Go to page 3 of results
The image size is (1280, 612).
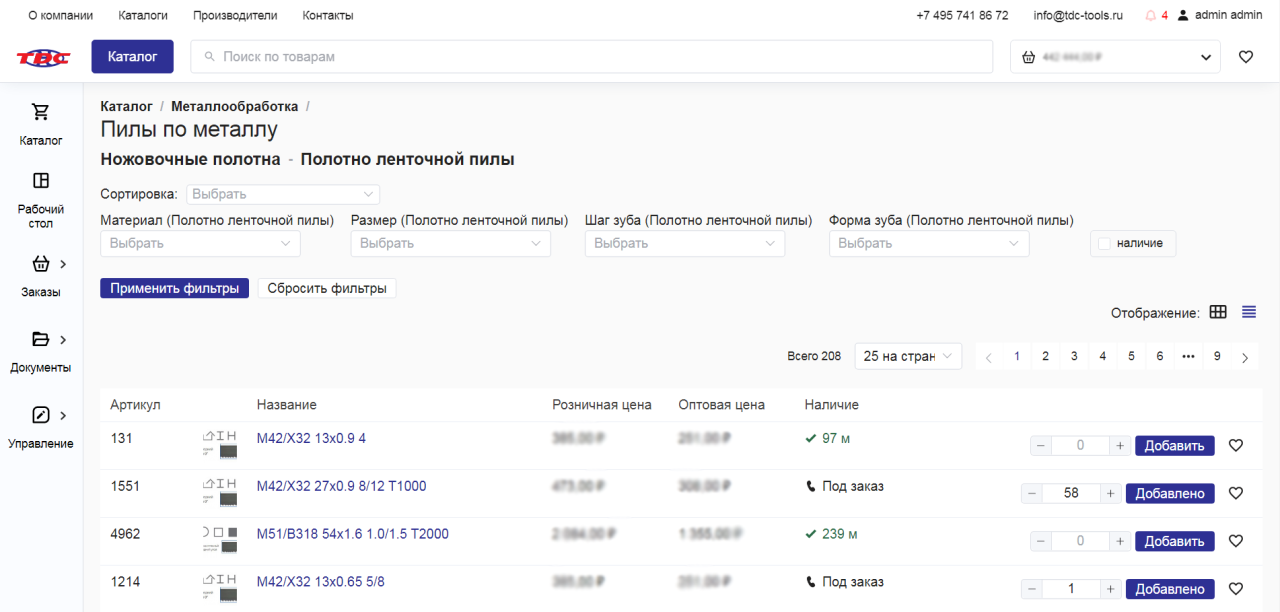(x=1074, y=356)
